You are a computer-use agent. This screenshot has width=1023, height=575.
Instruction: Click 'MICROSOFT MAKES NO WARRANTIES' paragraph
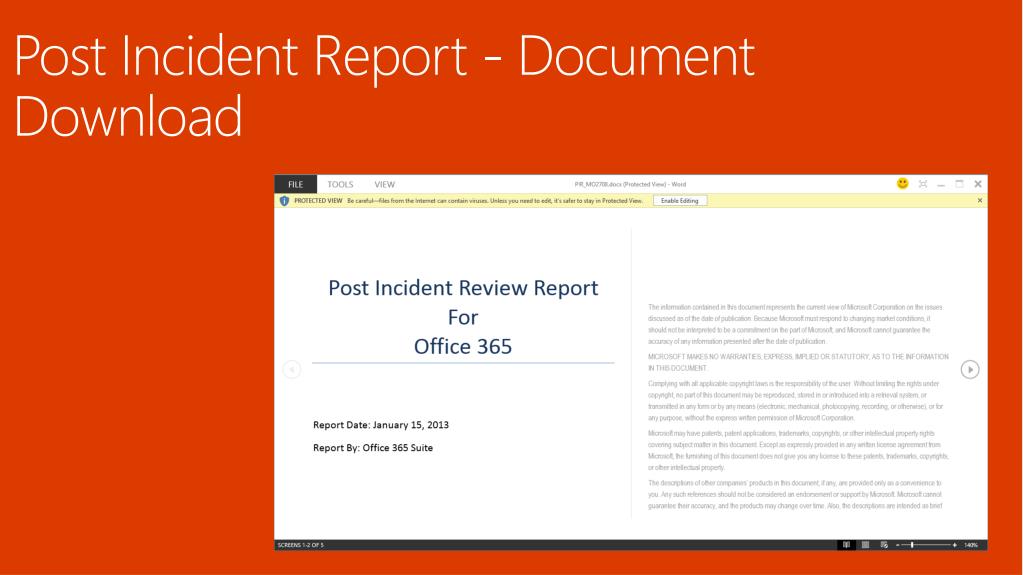[x=799, y=362]
